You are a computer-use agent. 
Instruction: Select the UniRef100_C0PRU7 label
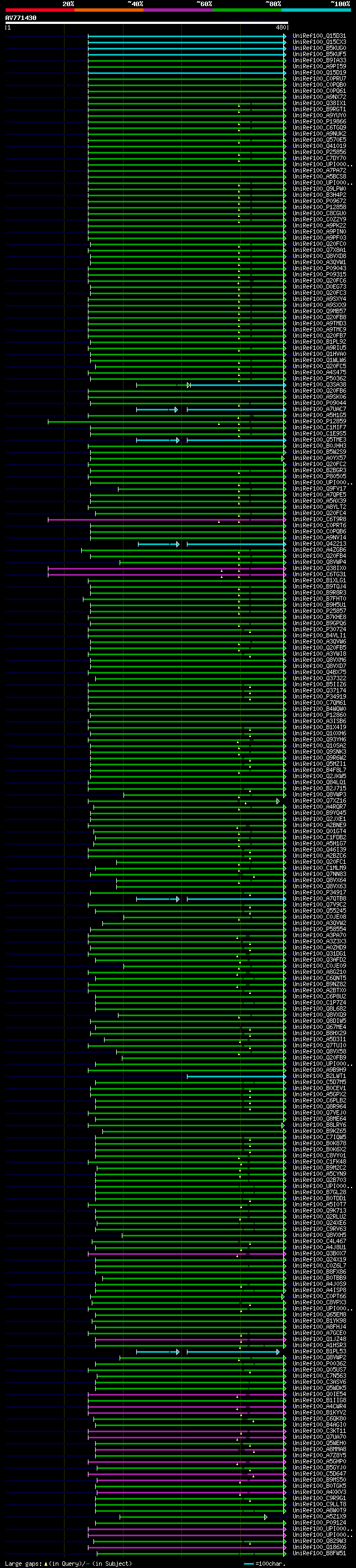point(319,78)
